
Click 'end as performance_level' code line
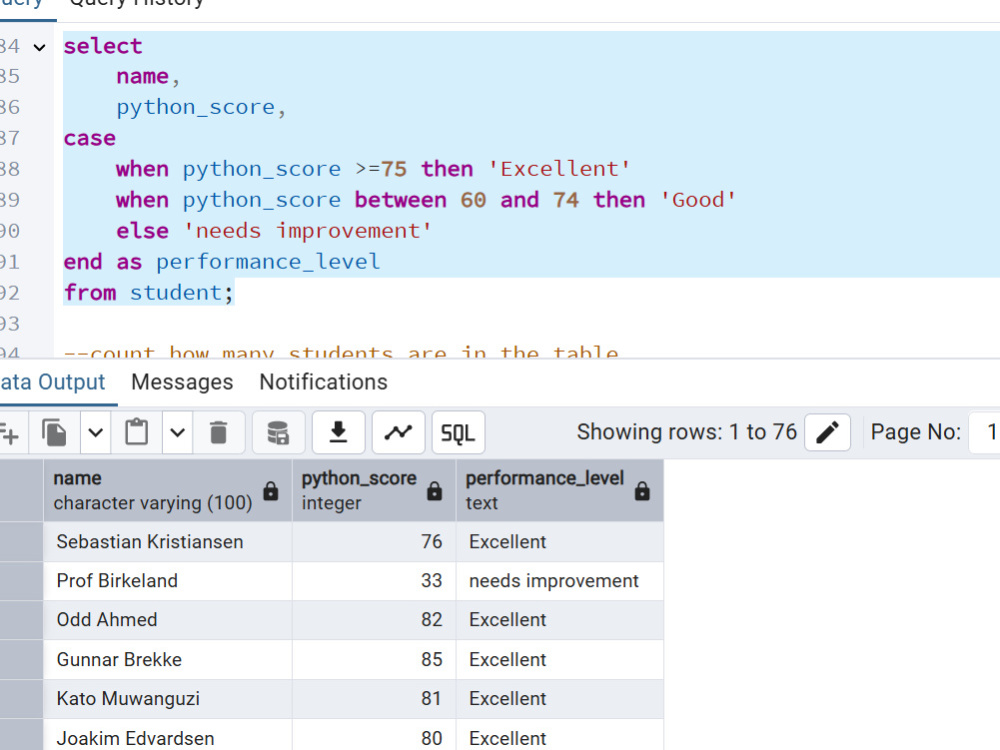click(x=222, y=262)
